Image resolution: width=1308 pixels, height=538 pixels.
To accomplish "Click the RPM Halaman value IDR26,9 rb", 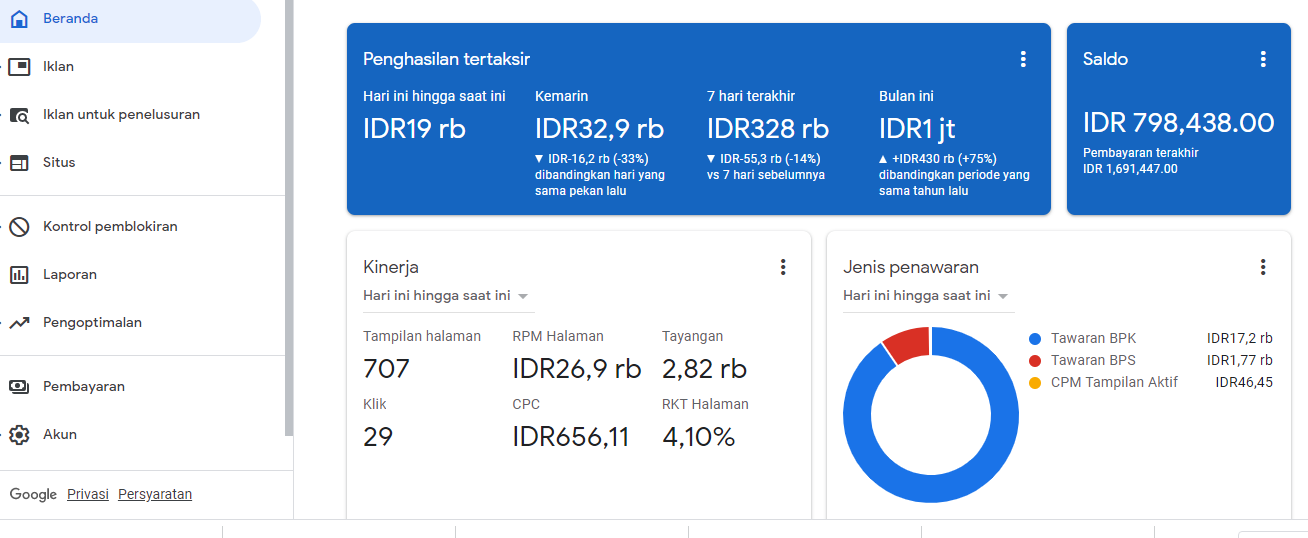I will 577,369.
